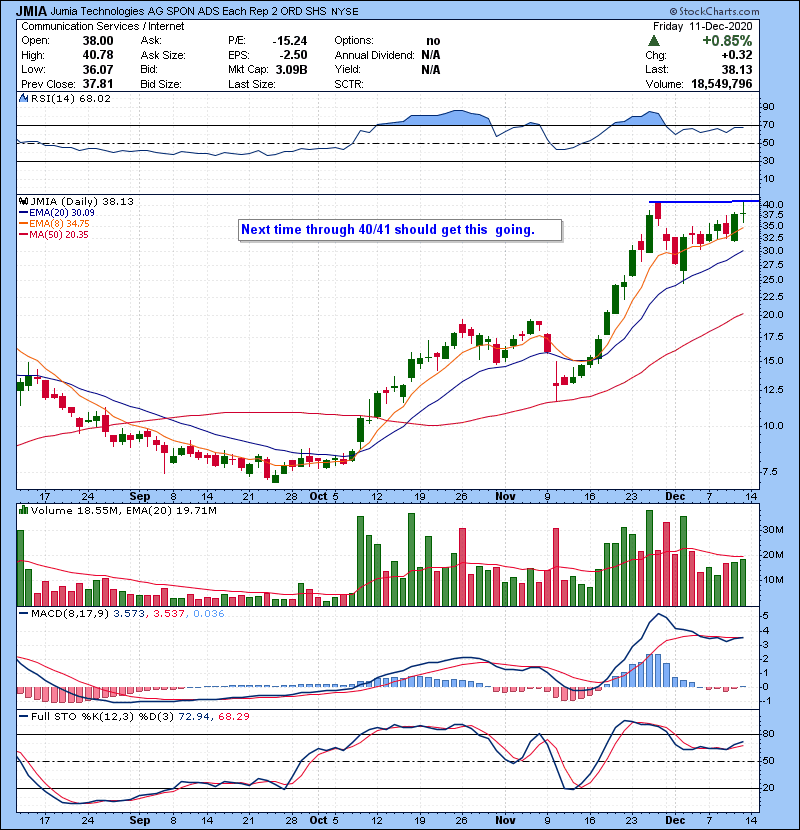The image size is (800, 830).
Task: Click the RSI(14) panel legend icon
Action: pyautogui.click(x=23, y=98)
